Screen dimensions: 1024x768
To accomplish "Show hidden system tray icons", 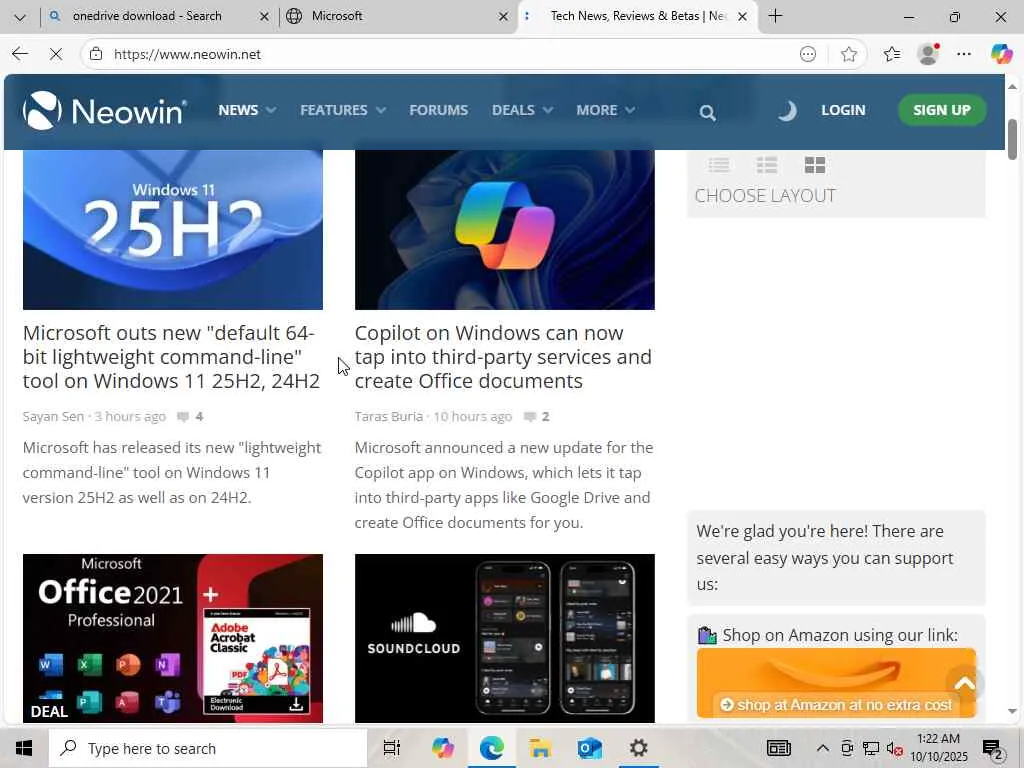I will coord(823,748).
